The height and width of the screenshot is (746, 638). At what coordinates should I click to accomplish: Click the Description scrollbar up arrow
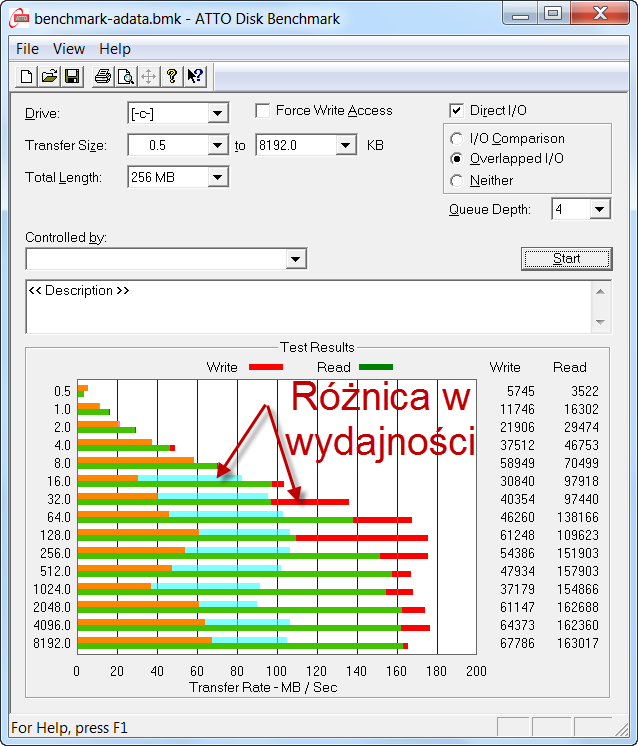pos(600,292)
